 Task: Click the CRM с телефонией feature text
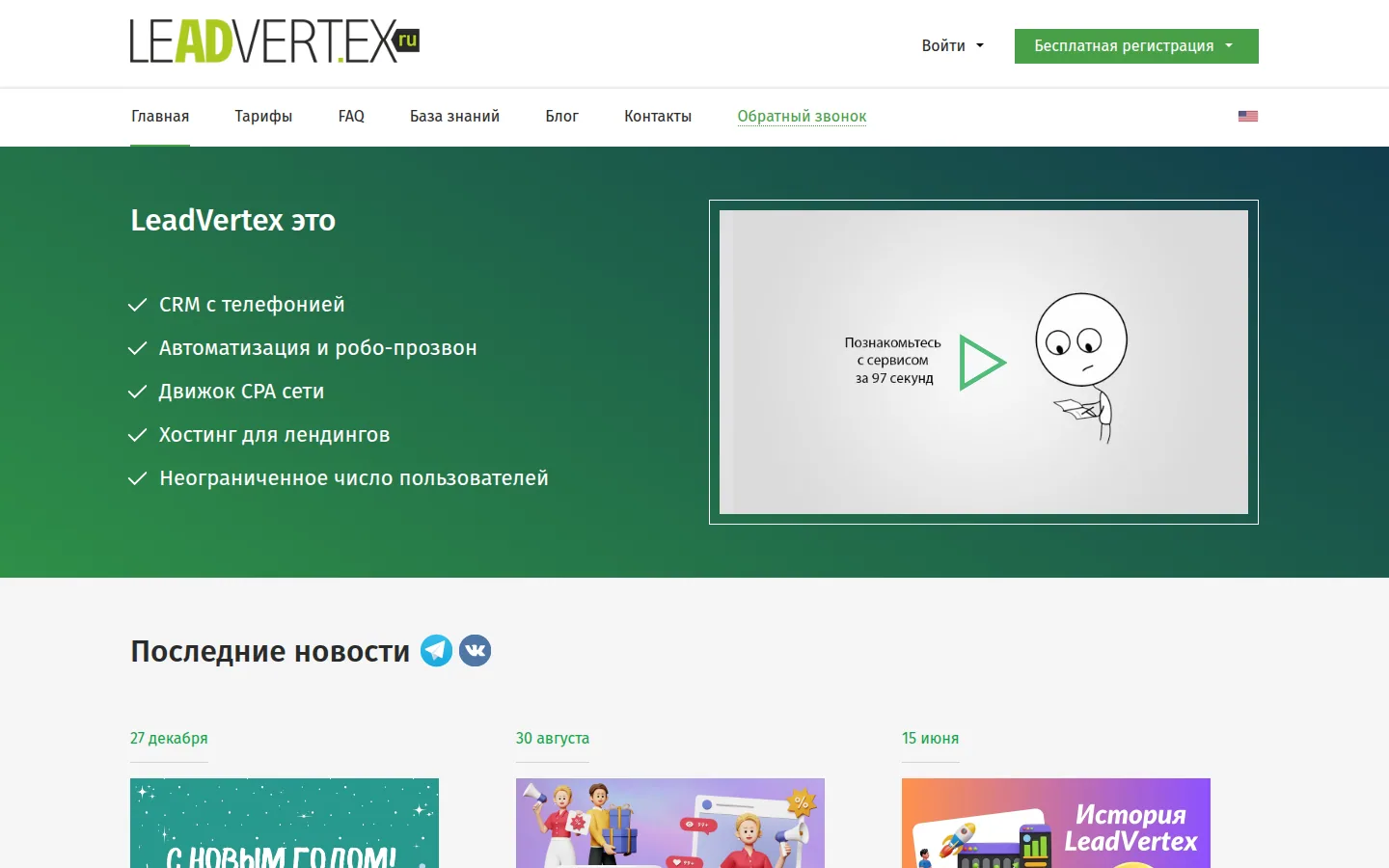tap(252, 305)
